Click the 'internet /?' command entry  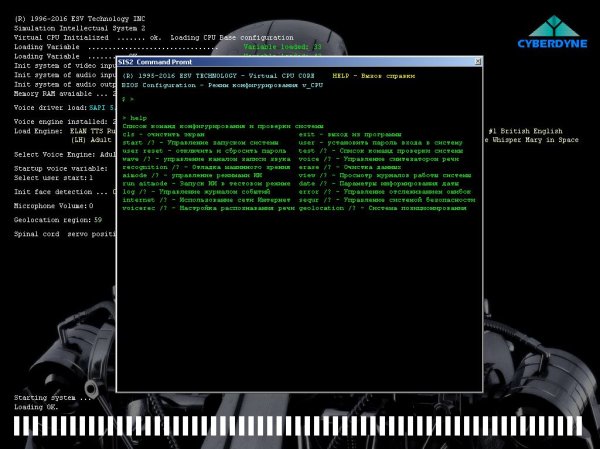point(206,200)
